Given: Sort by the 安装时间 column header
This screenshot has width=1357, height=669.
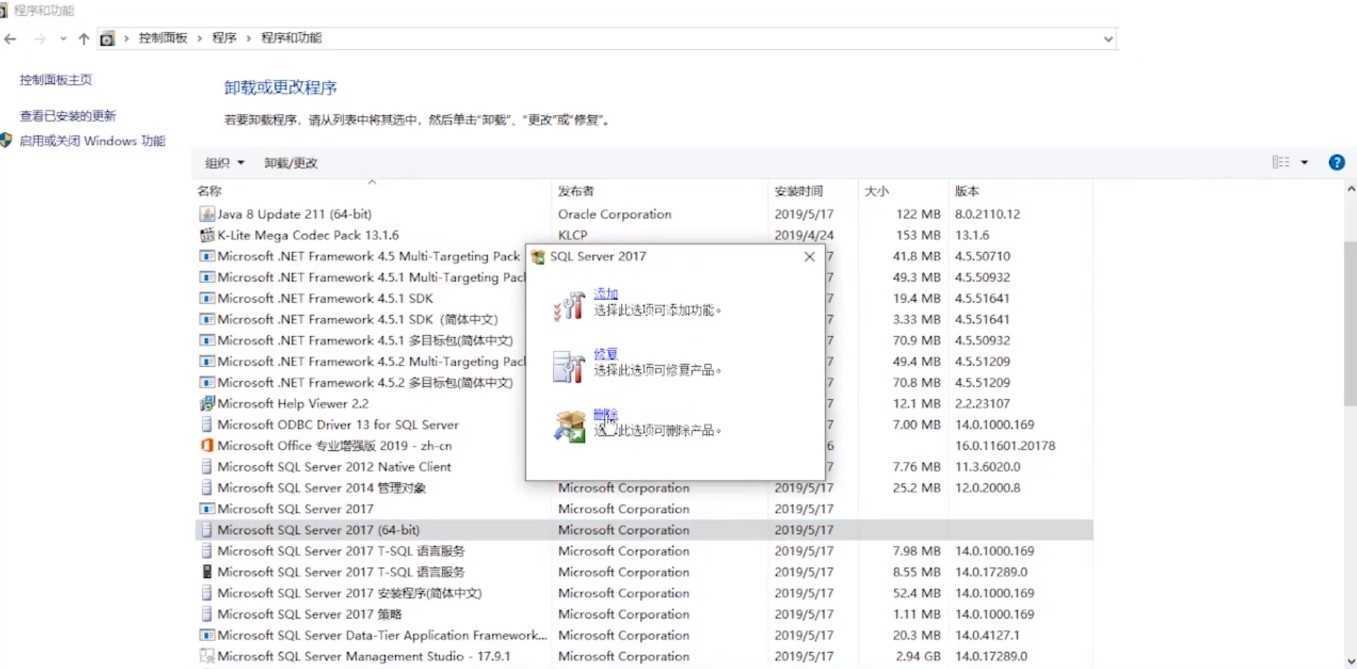Looking at the screenshot, I should coord(798,191).
